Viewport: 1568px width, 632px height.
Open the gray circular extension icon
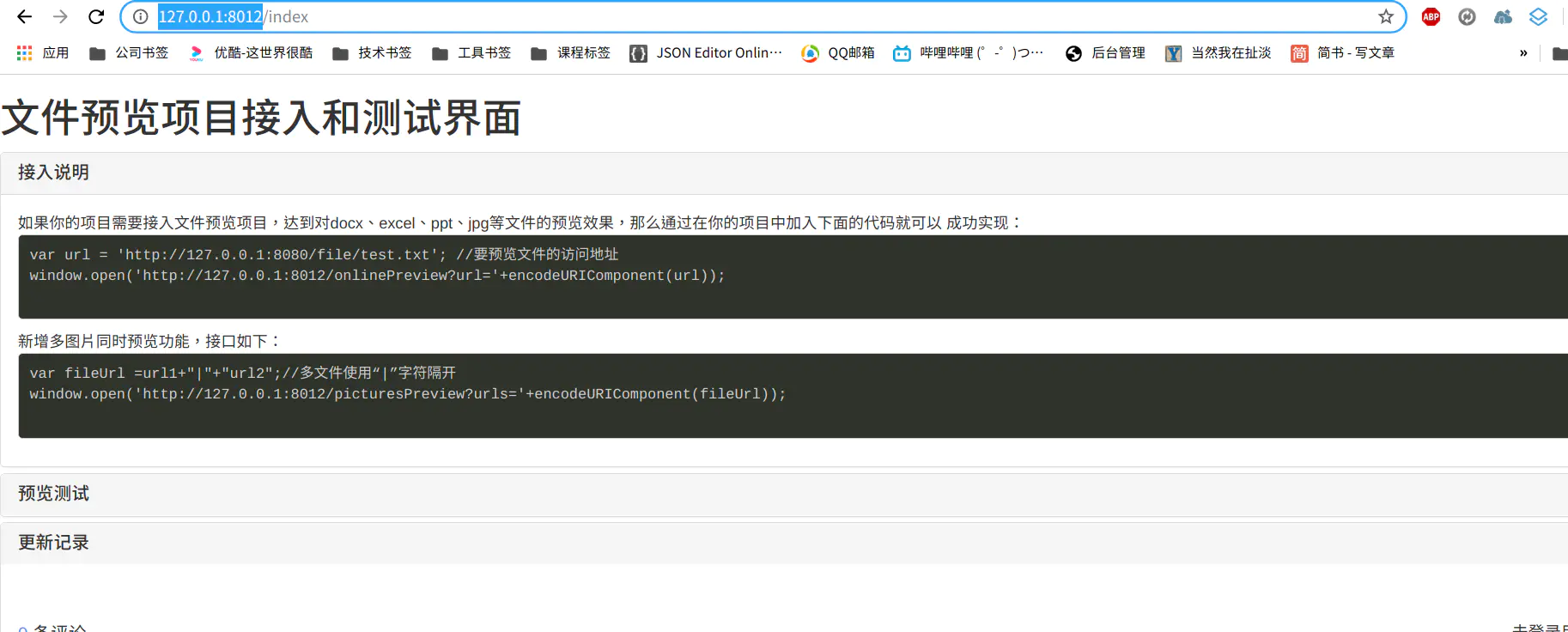[x=1467, y=16]
